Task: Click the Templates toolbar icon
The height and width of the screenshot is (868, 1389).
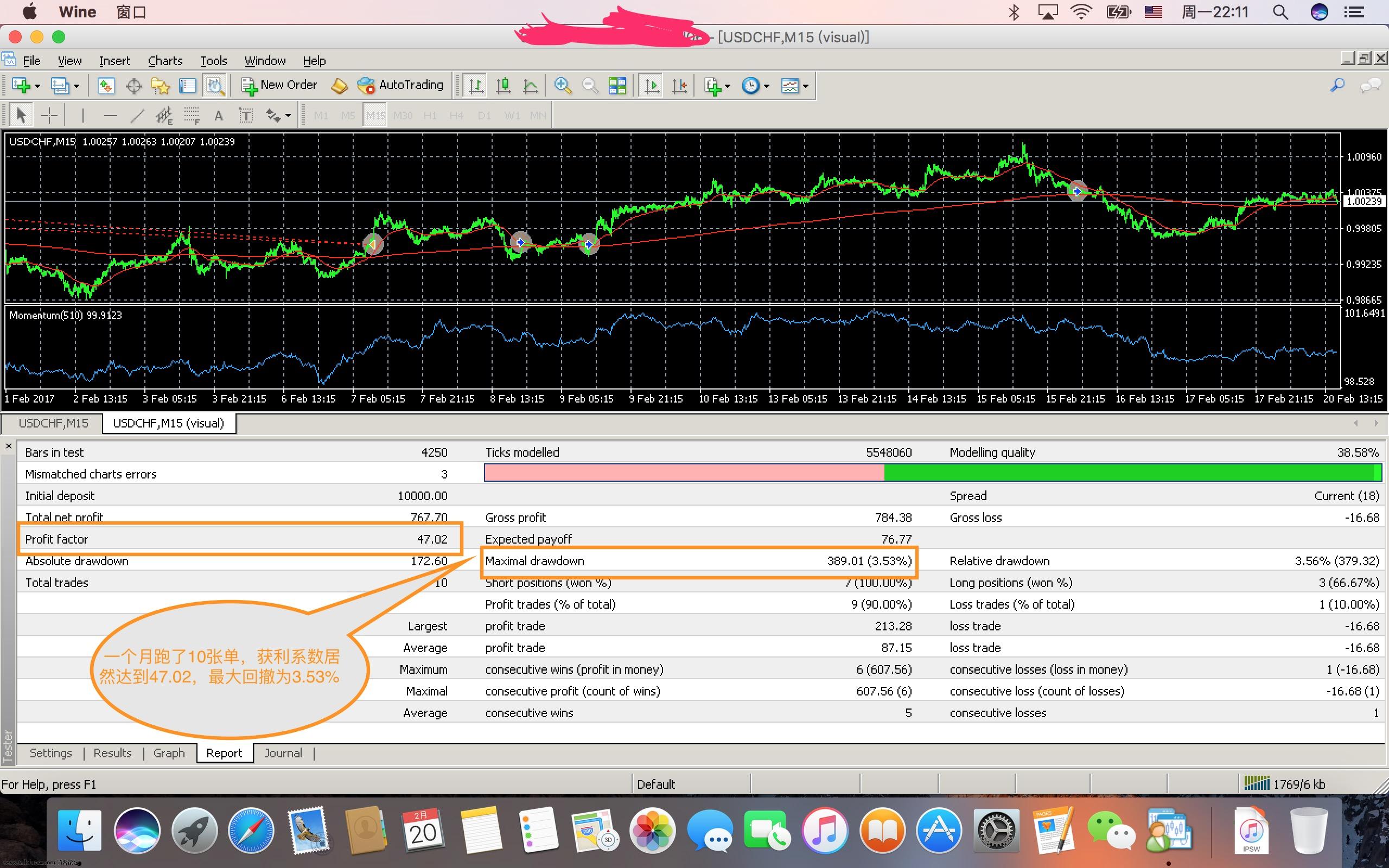Action: click(x=790, y=86)
